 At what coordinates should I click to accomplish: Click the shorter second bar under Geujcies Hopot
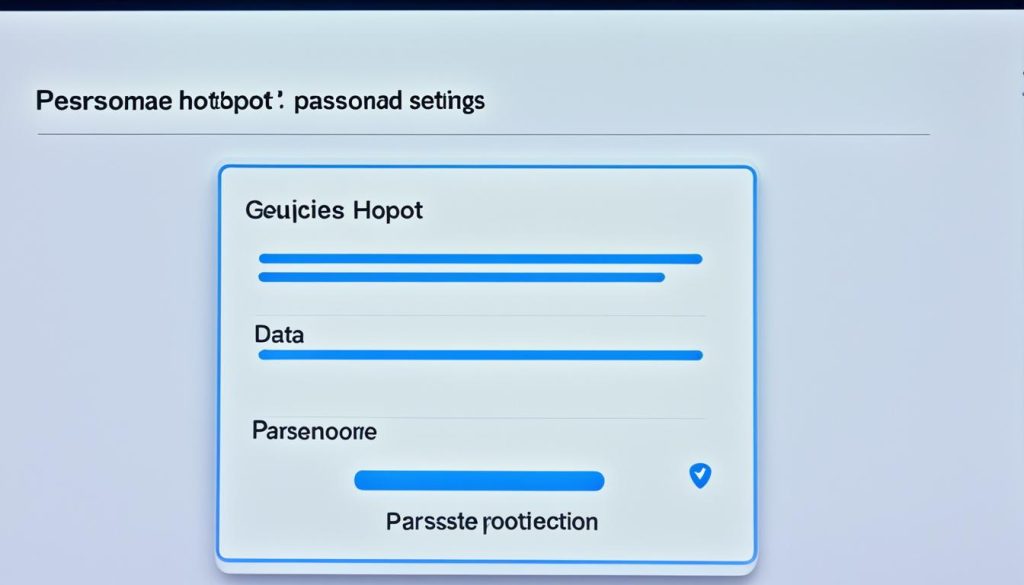coord(461,277)
